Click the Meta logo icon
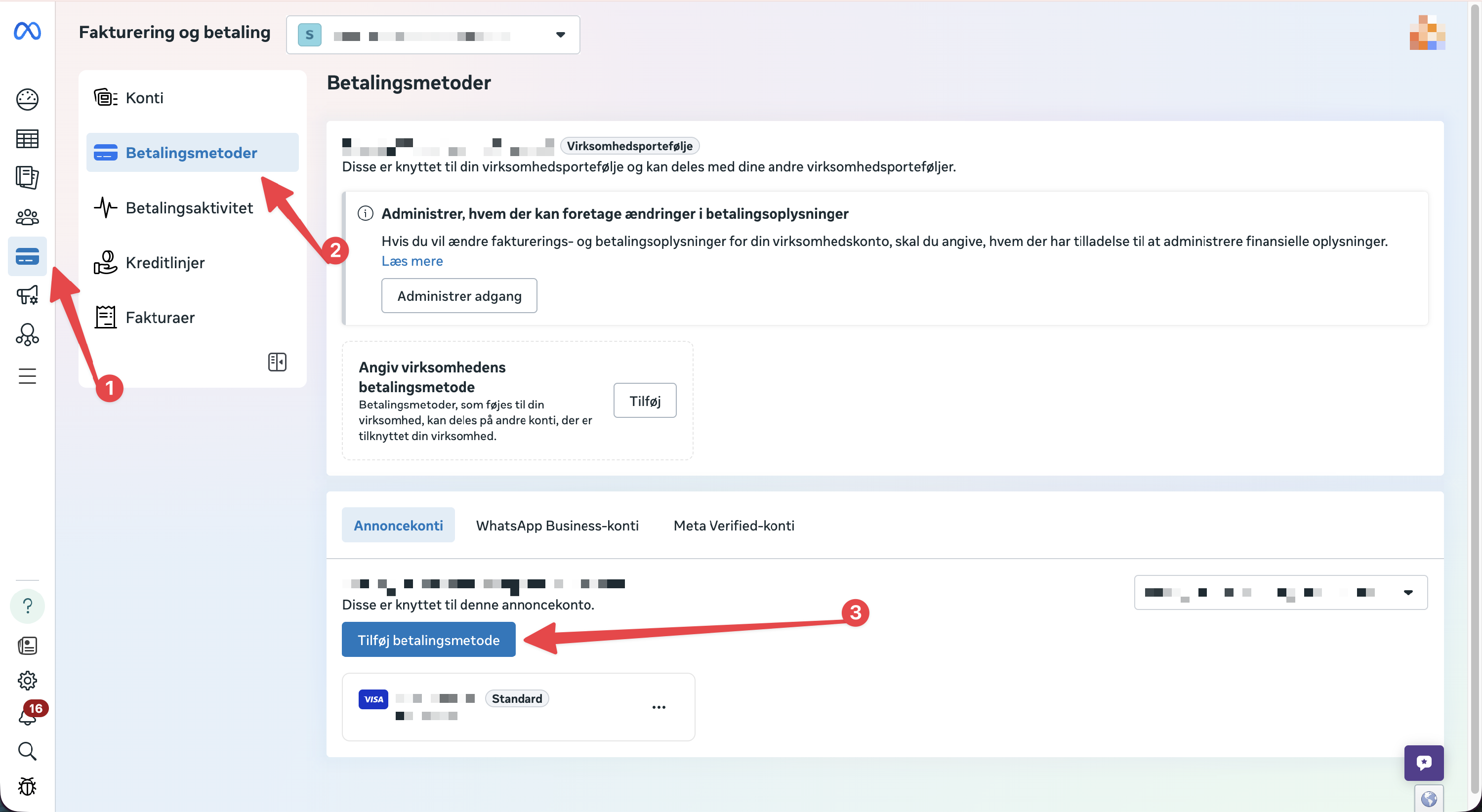This screenshot has height=812, width=1482. pyautogui.click(x=27, y=31)
